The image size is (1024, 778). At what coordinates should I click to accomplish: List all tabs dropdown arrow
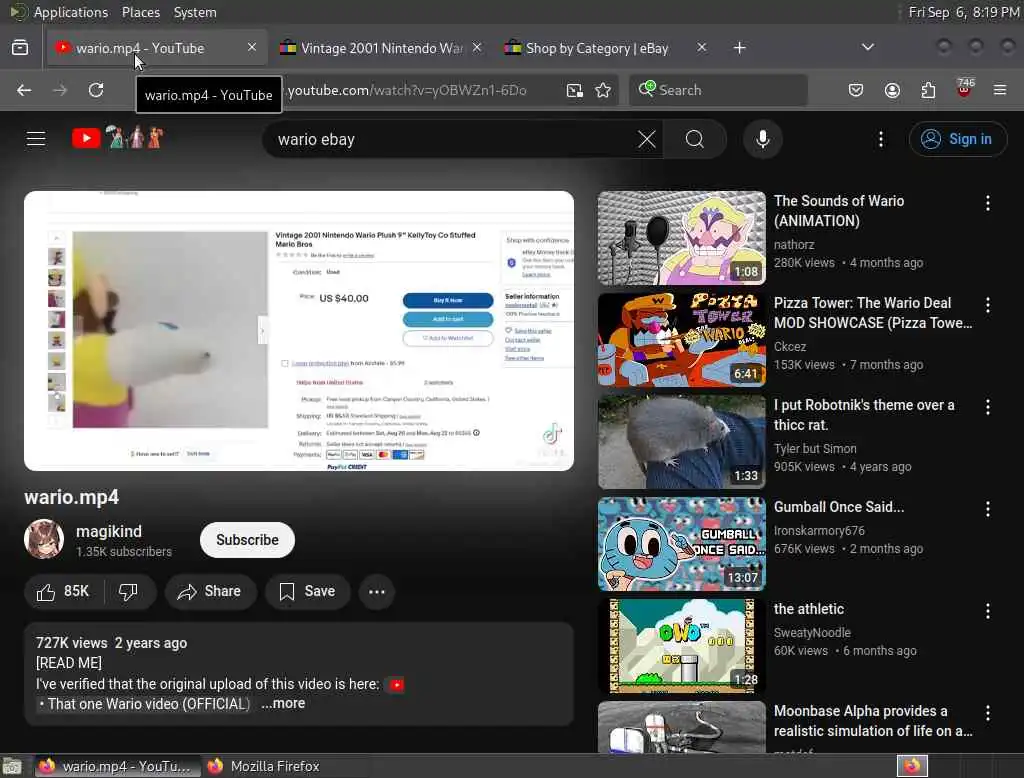(867, 47)
